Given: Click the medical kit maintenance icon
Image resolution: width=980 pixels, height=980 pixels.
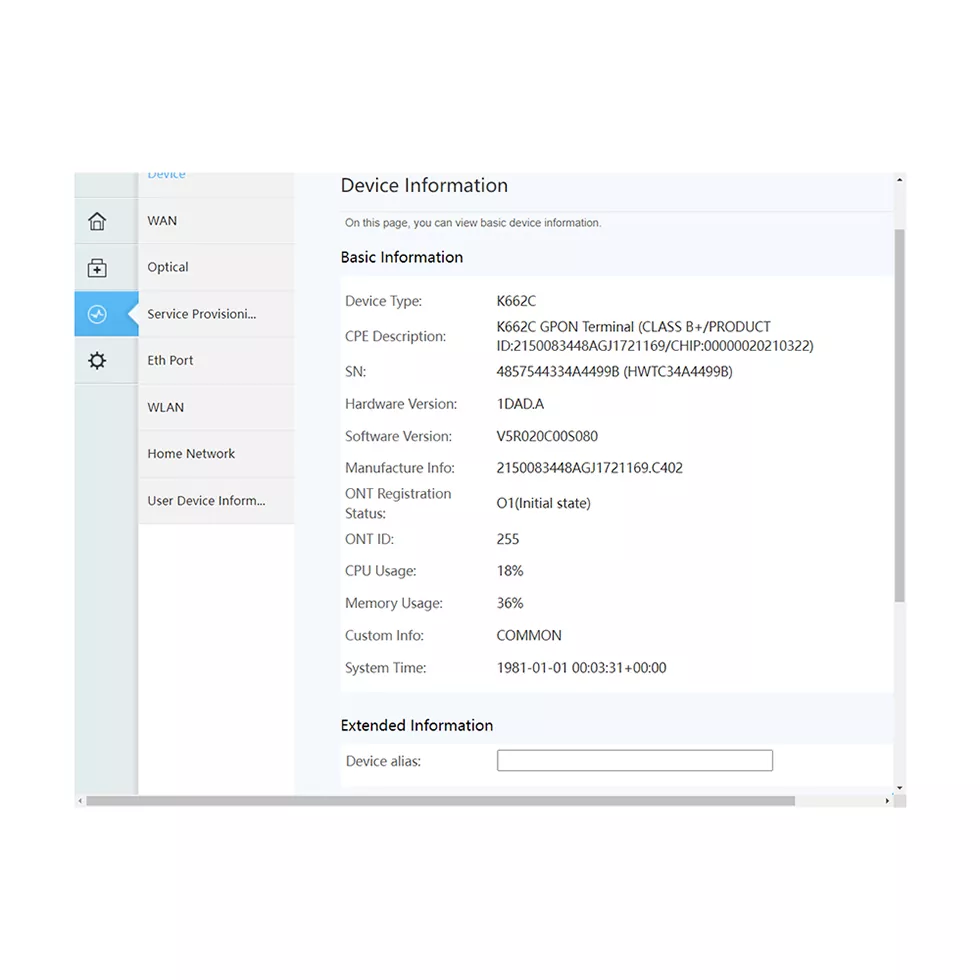Looking at the screenshot, I should pos(97,268).
